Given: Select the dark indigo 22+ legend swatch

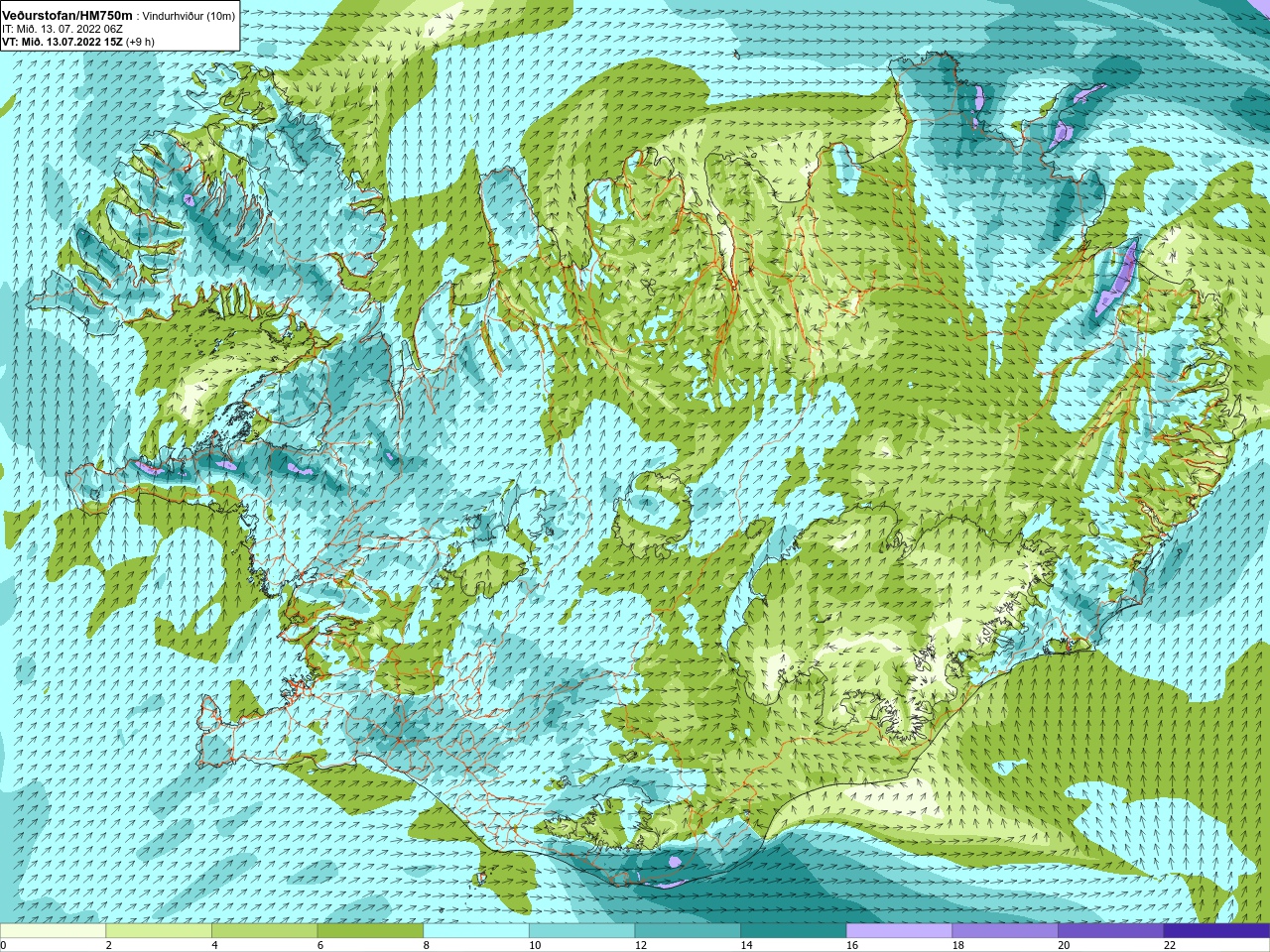Looking at the screenshot, I should click(x=1216, y=931).
